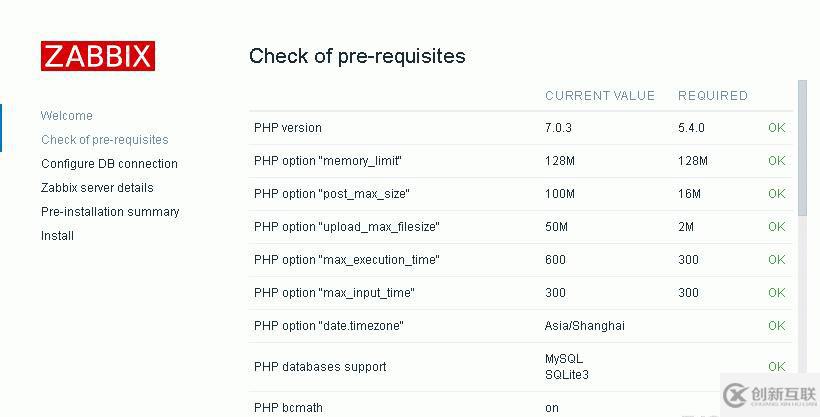Open the Welcome setup step
Screen dimensions: 820x417
[x=67, y=116]
